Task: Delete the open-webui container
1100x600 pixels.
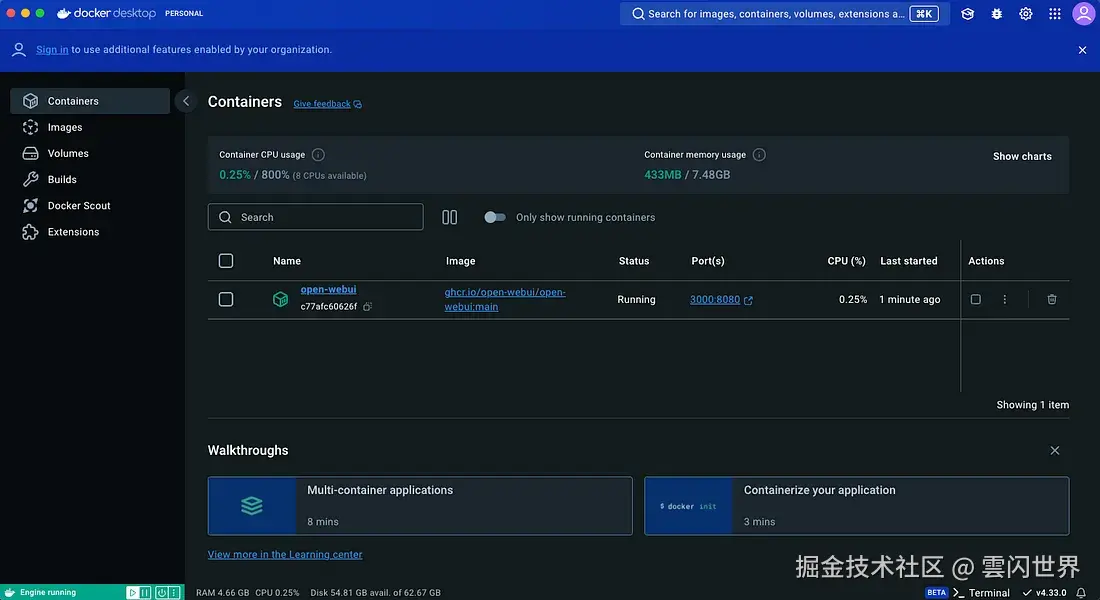Action: [1052, 300]
